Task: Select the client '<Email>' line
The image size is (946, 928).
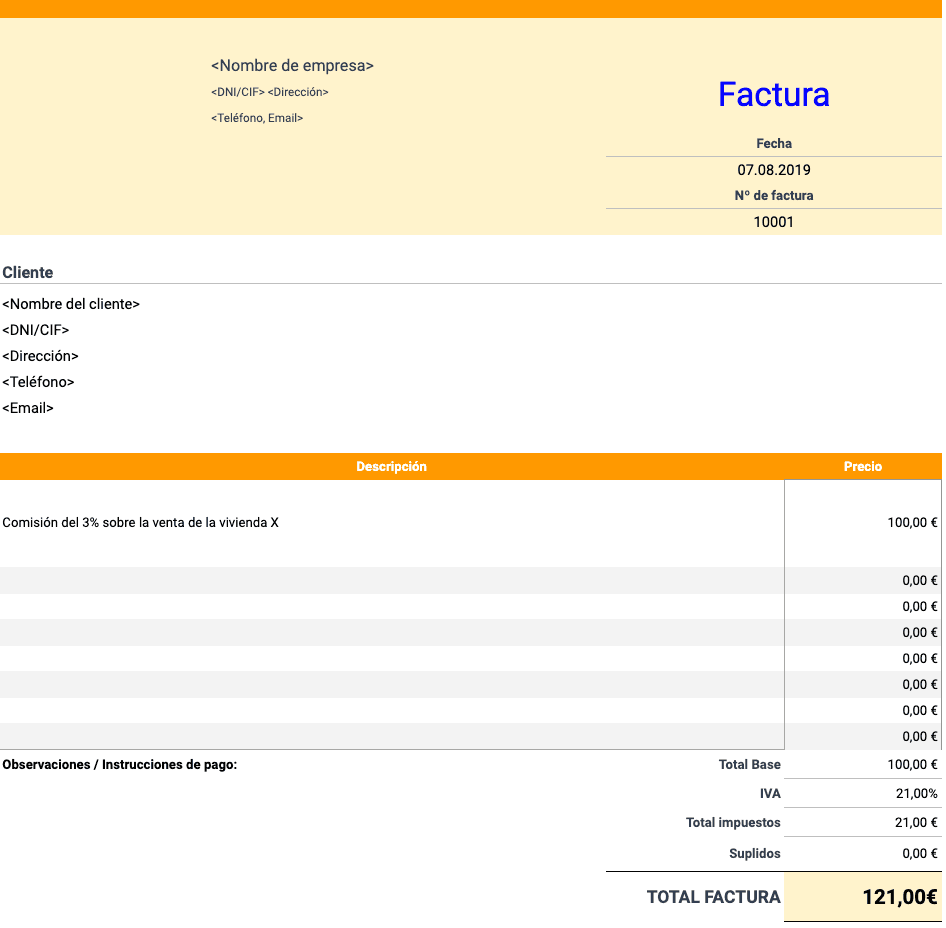Action: coord(28,408)
